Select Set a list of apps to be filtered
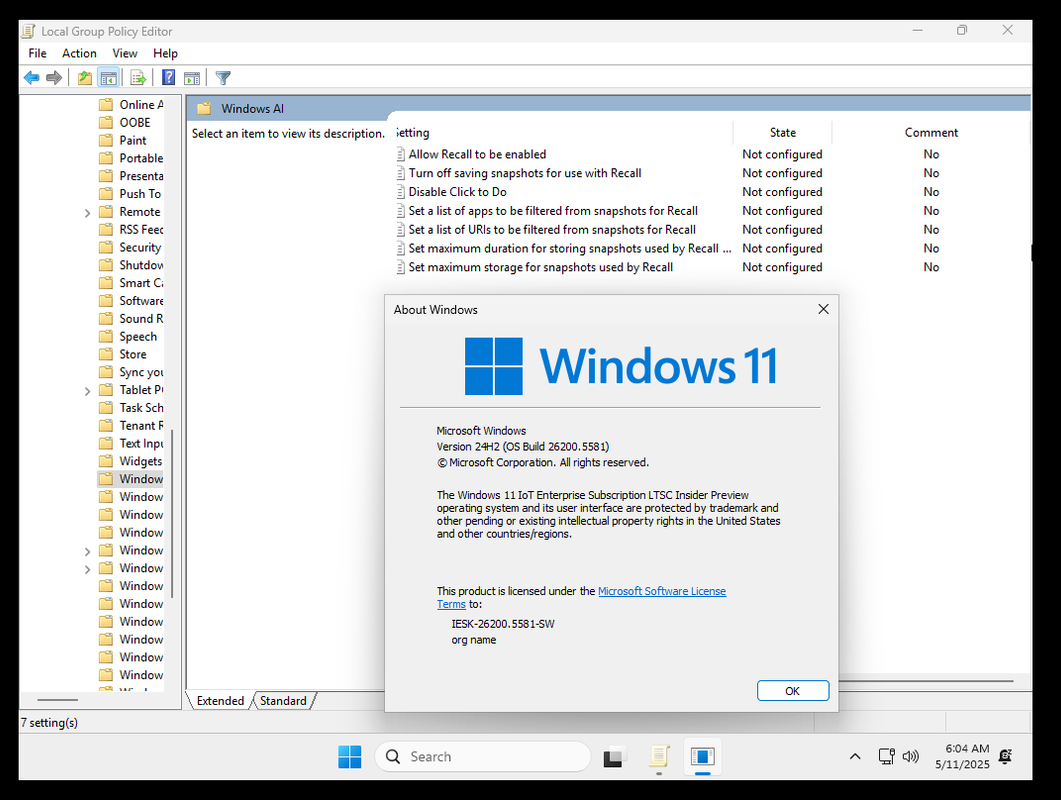1061x800 pixels. point(553,211)
